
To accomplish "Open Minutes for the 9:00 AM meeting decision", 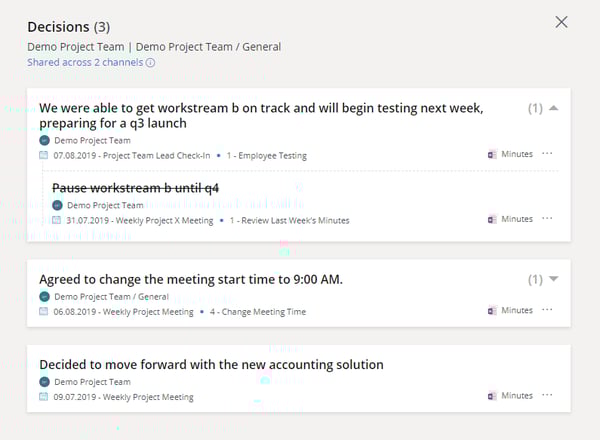I will point(510,310).
